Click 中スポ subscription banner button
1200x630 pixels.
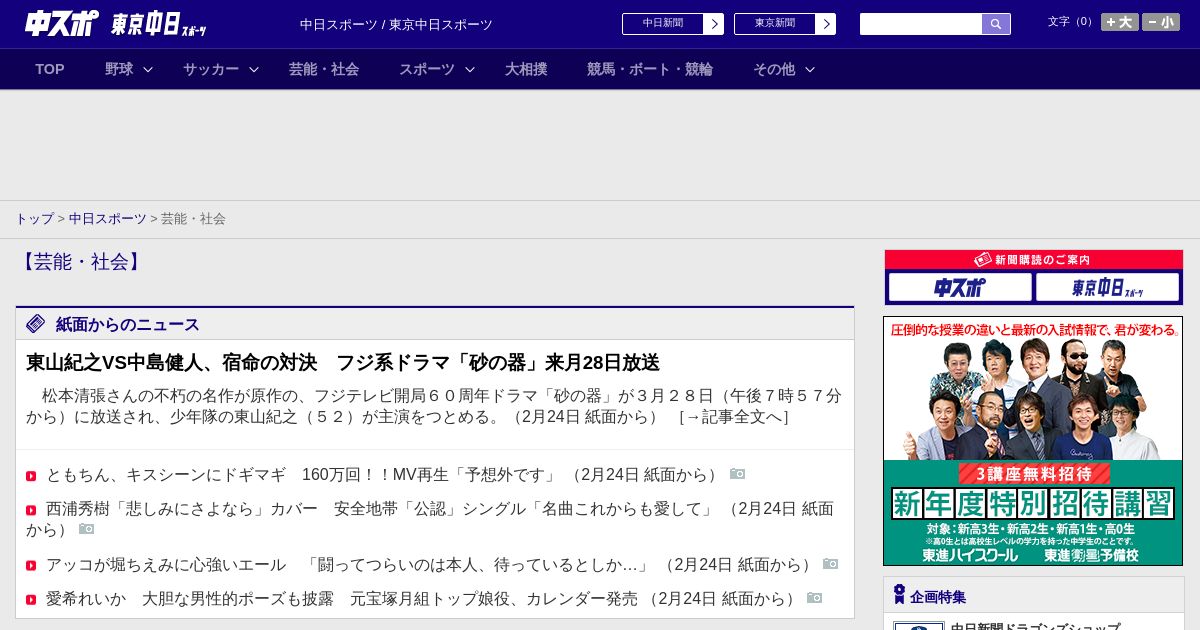(x=960, y=287)
